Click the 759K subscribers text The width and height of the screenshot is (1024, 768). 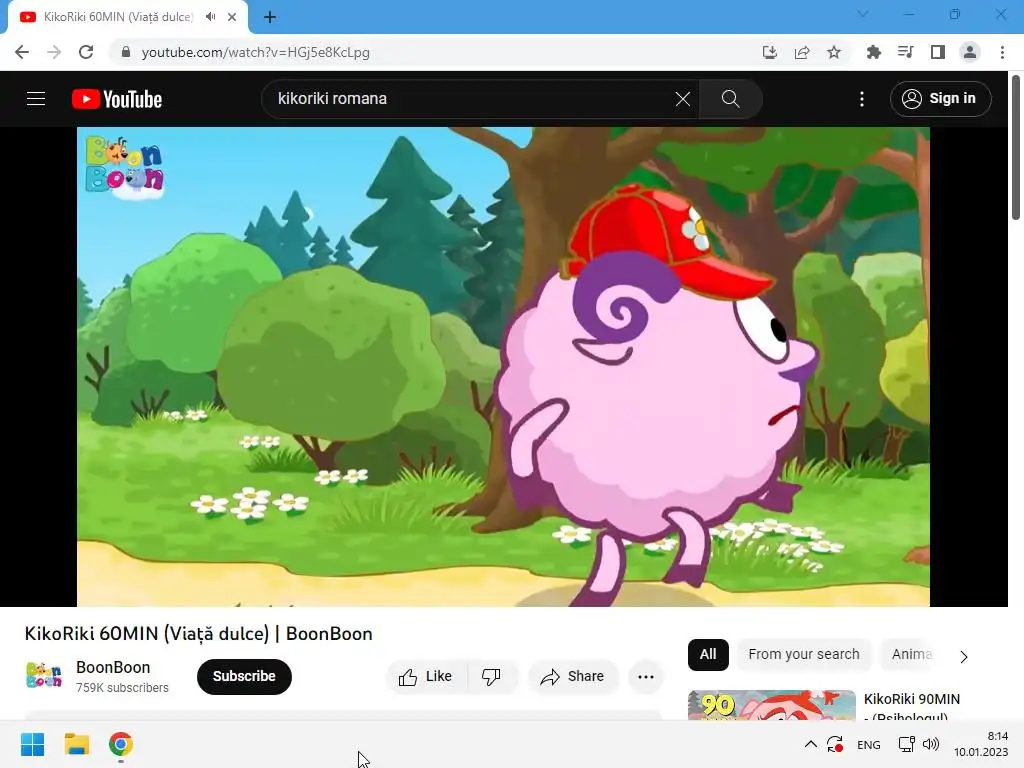(x=122, y=688)
